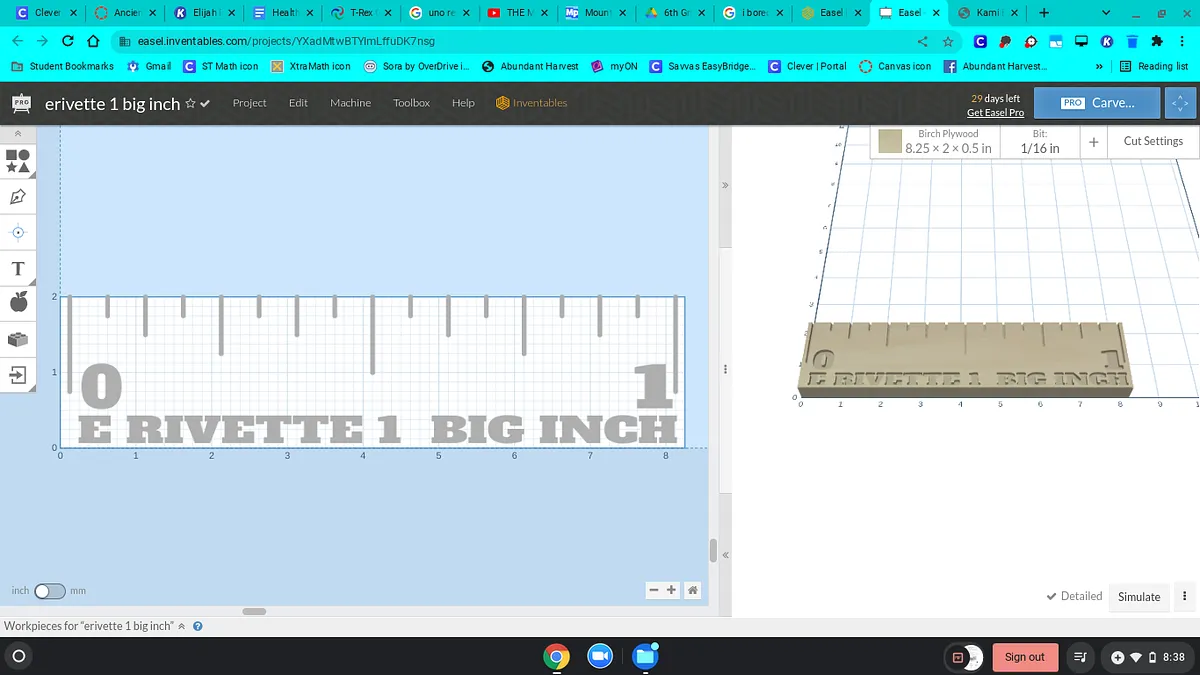
Task: Open the shapes tool in left sidebar
Action: tap(17, 160)
